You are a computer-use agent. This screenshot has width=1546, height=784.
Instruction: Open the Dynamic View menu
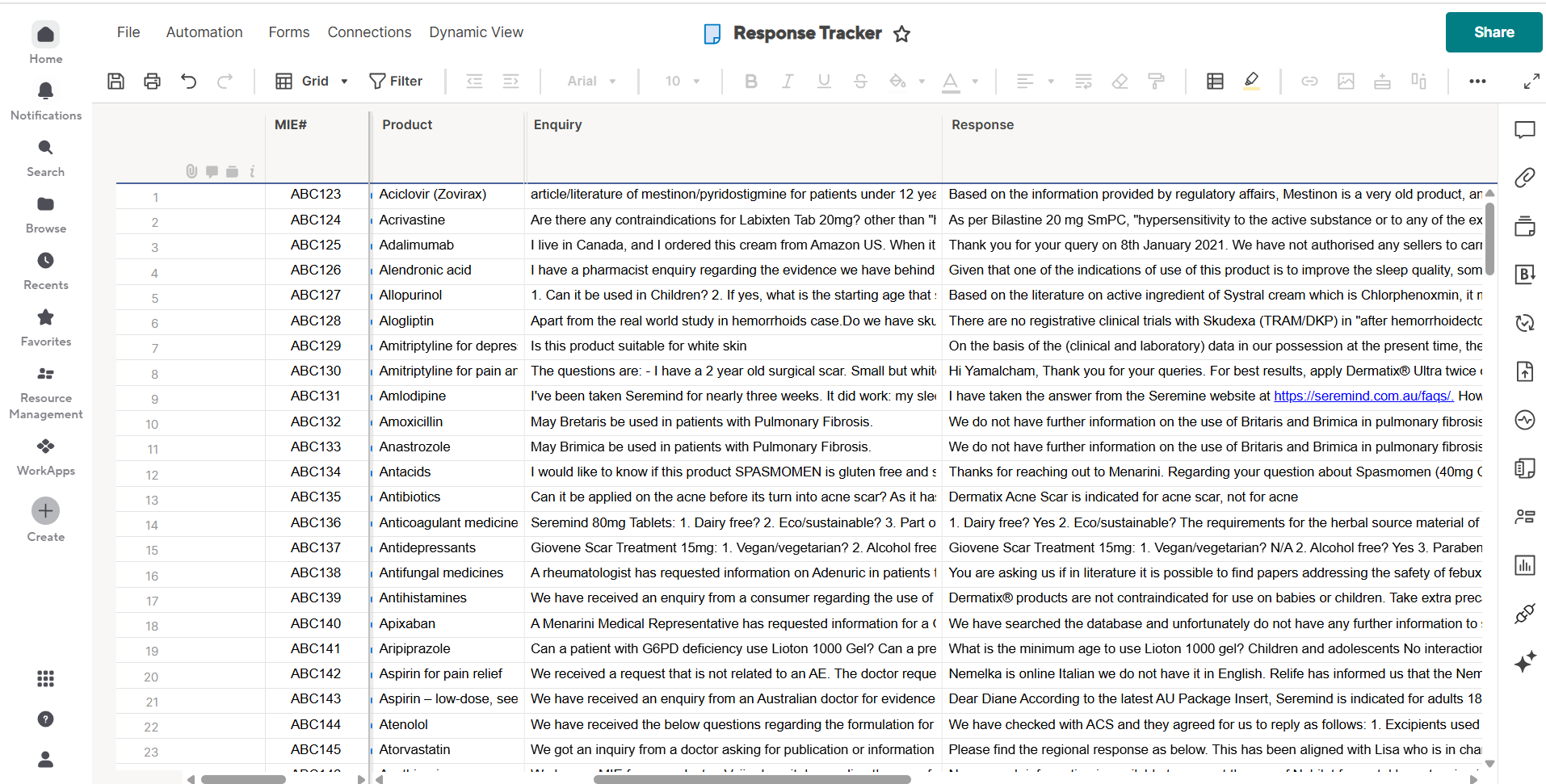coord(476,32)
